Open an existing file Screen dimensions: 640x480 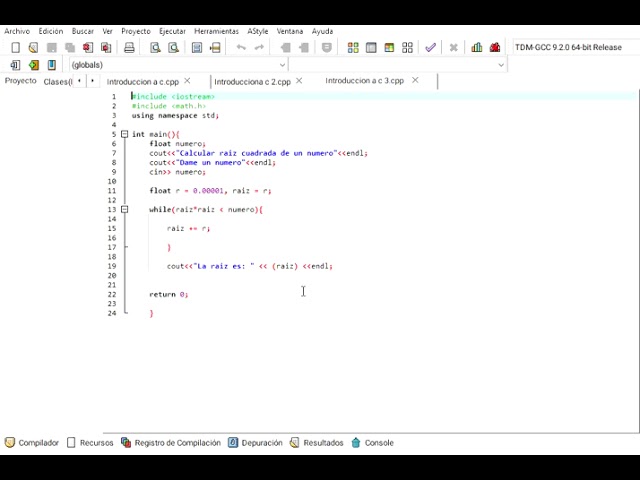(x=33, y=47)
